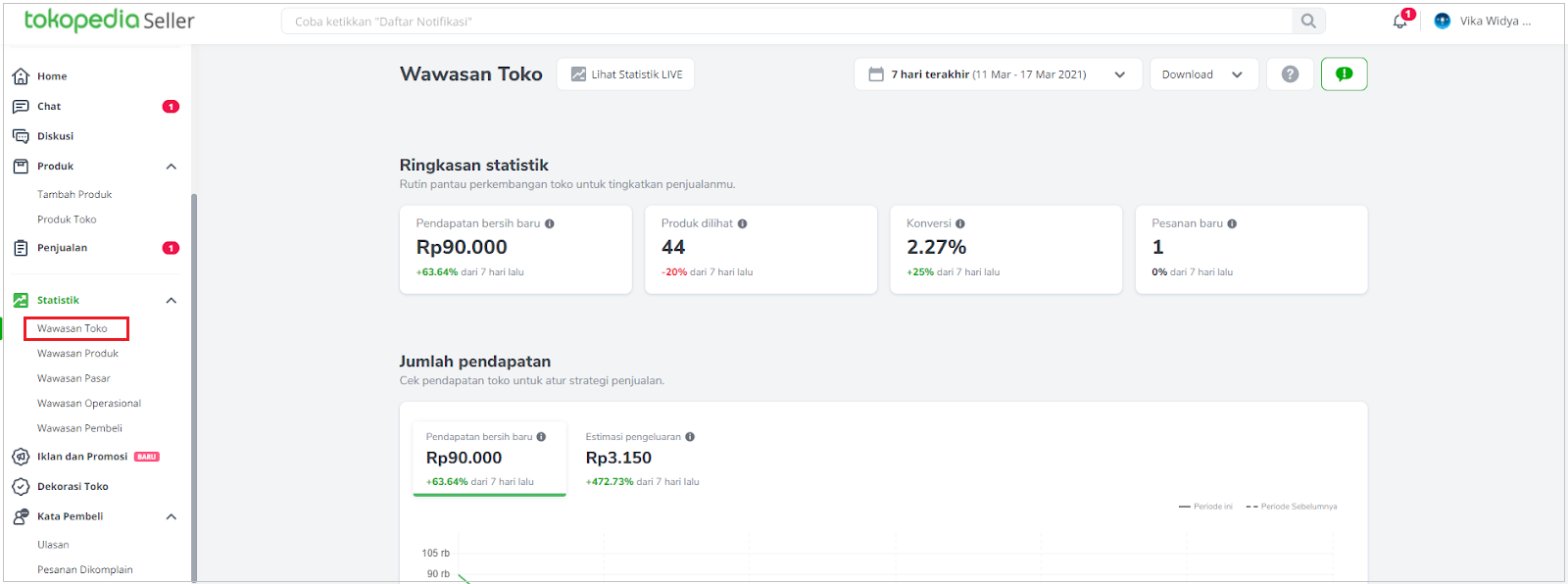Click the Tokopedia Seller logo
1568x584 pixels.
click(109, 21)
